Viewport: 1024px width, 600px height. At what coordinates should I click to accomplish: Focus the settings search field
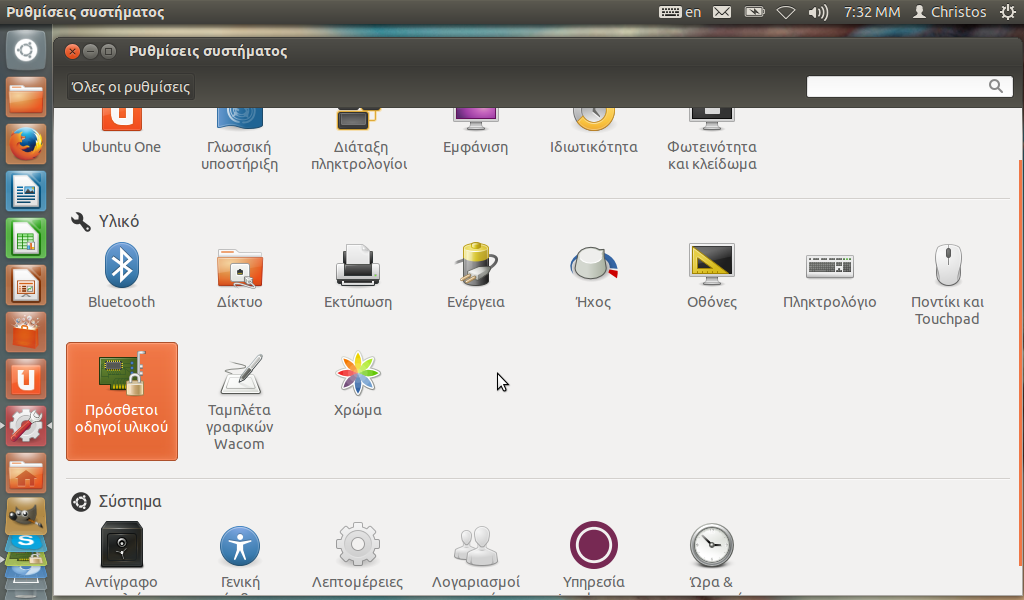pos(909,86)
